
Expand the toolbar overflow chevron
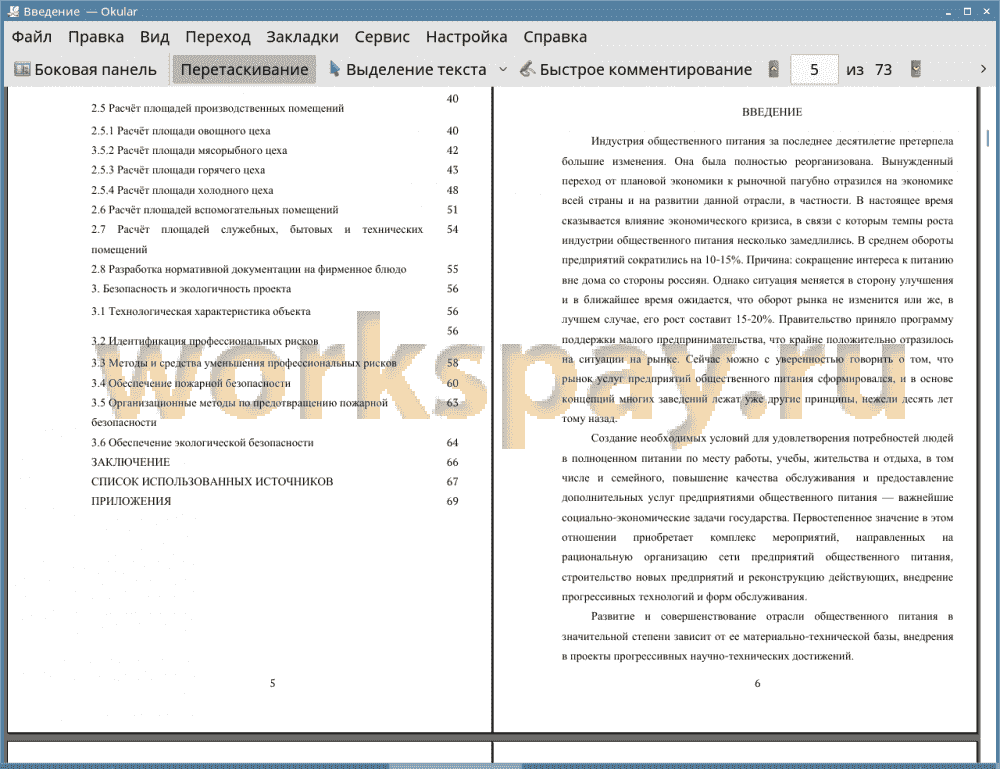pyautogui.click(x=983, y=69)
